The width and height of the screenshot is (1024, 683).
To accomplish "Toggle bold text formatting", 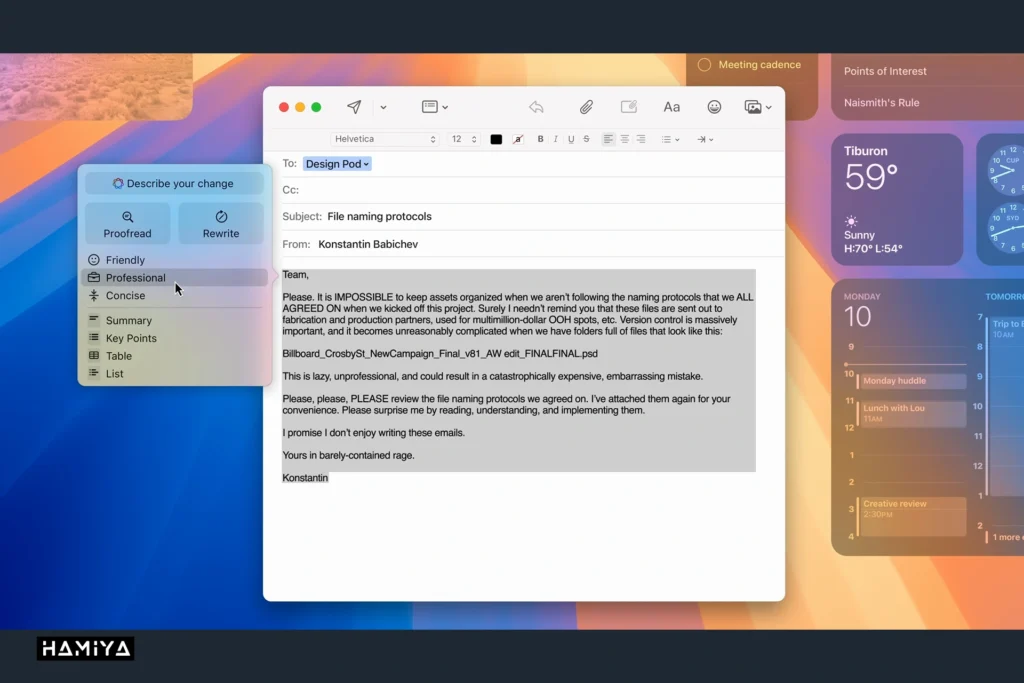I will tap(541, 139).
